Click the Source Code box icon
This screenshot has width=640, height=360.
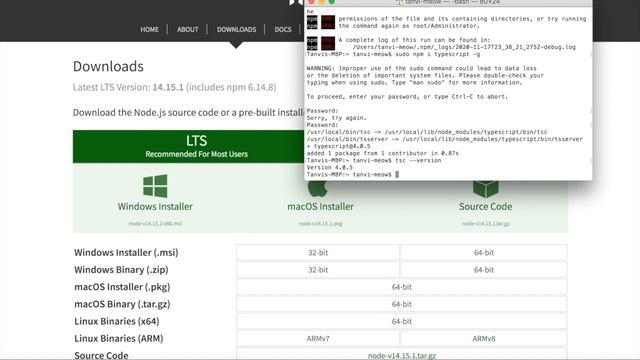tap(485, 189)
